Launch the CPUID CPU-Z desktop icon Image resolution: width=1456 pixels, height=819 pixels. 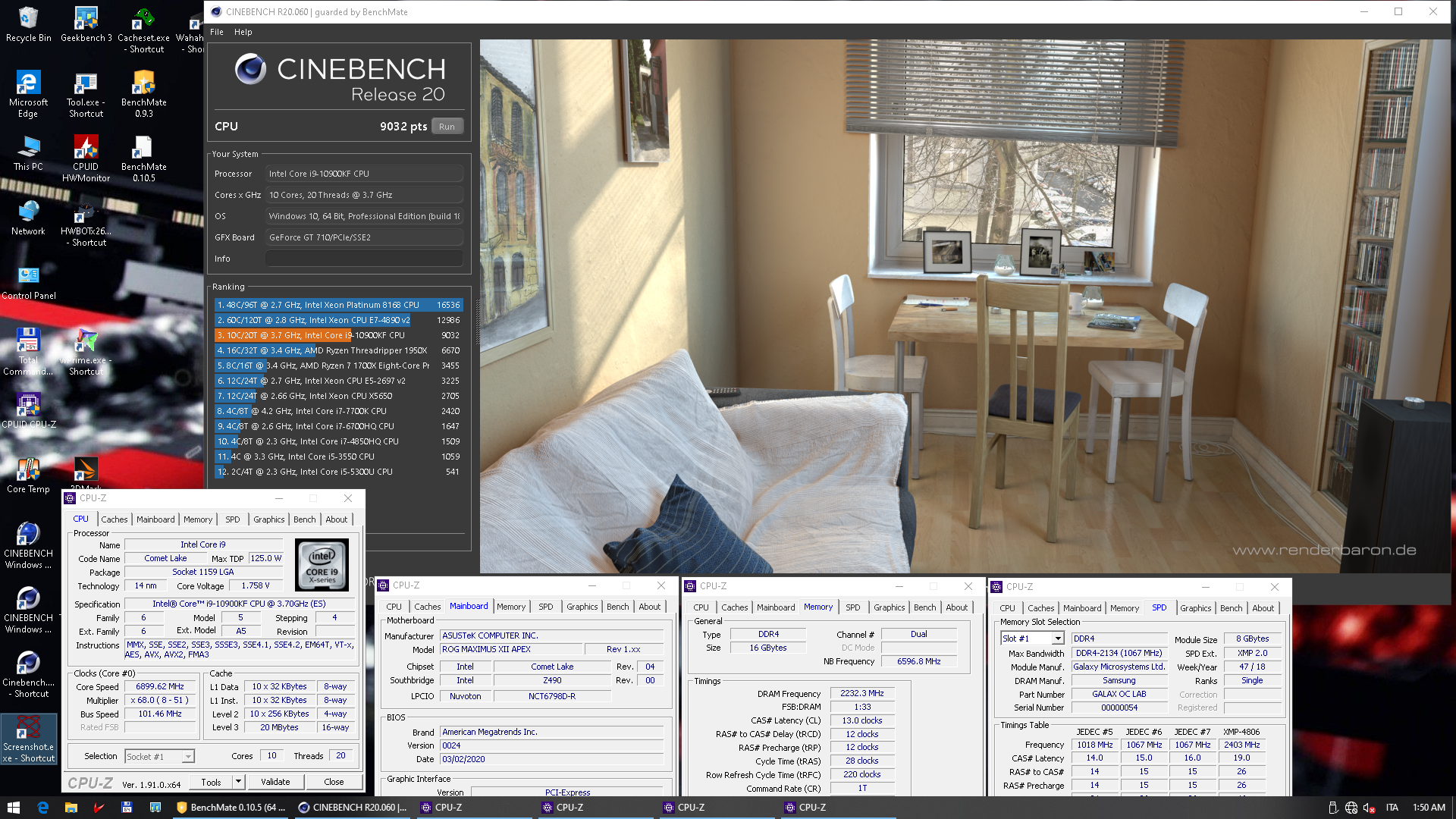point(28,411)
